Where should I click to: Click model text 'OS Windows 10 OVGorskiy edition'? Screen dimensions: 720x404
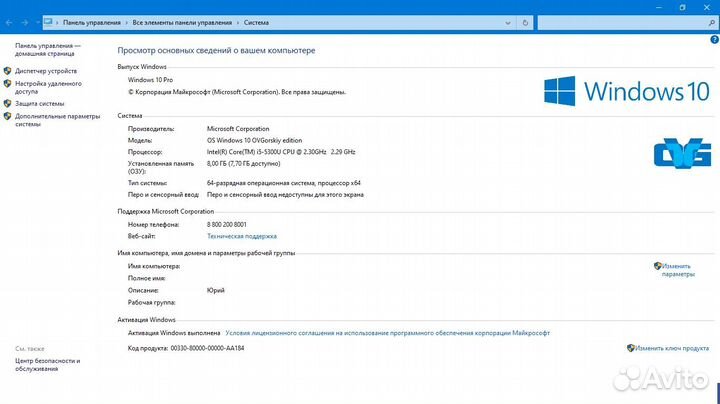[x=254, y=140]
